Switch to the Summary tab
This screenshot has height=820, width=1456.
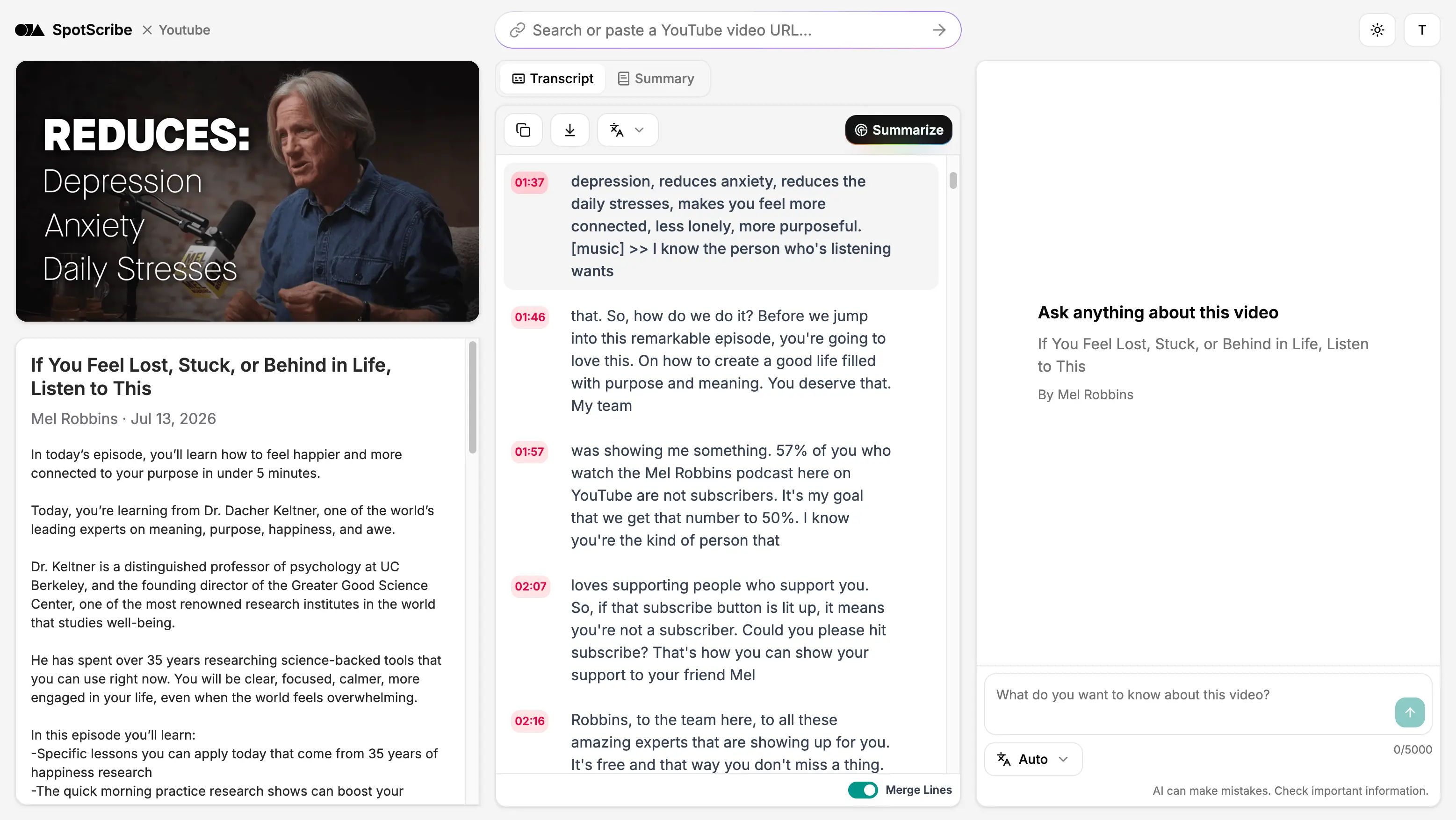point(656,79)
